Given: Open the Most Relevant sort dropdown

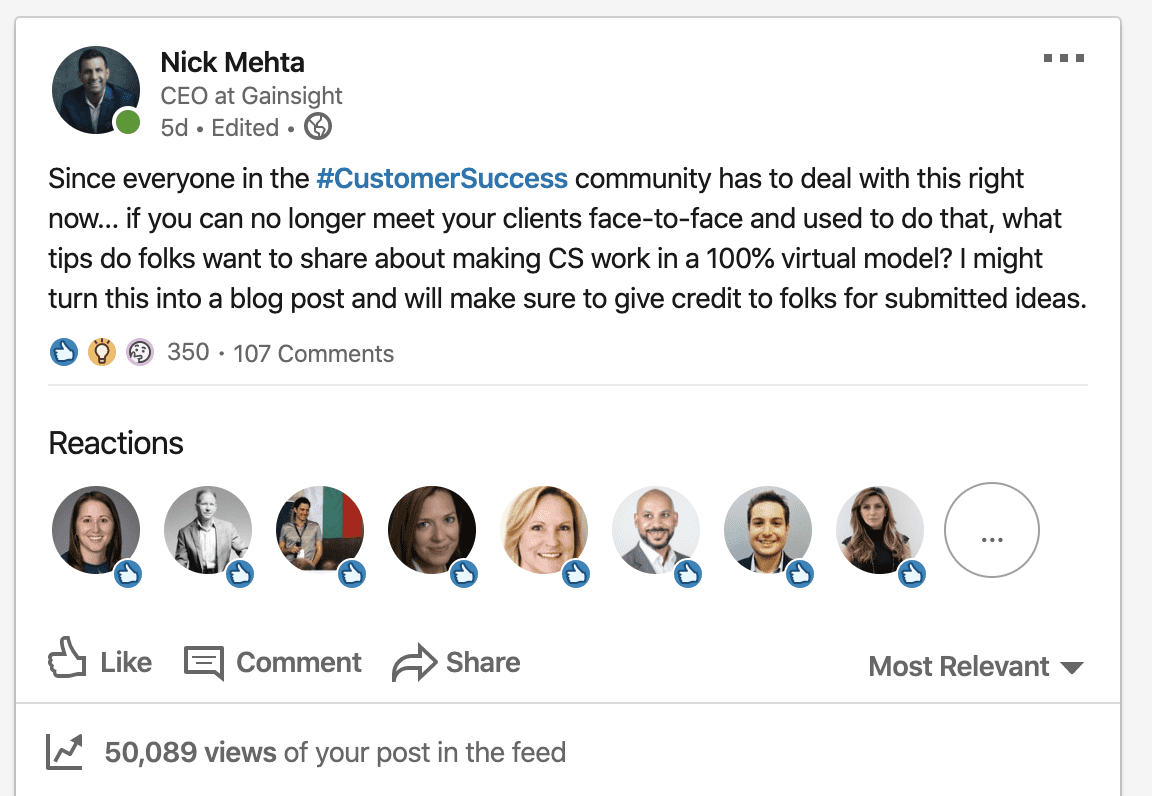Looking at the screenshot, I should point(975,666).
